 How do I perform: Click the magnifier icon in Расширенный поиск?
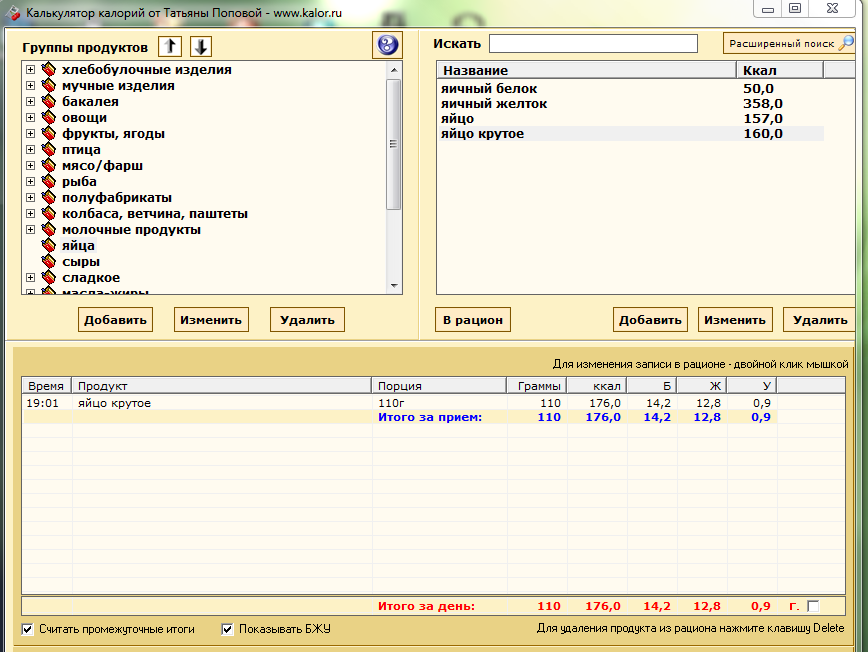pyautogui.click(x=845, y=44)
